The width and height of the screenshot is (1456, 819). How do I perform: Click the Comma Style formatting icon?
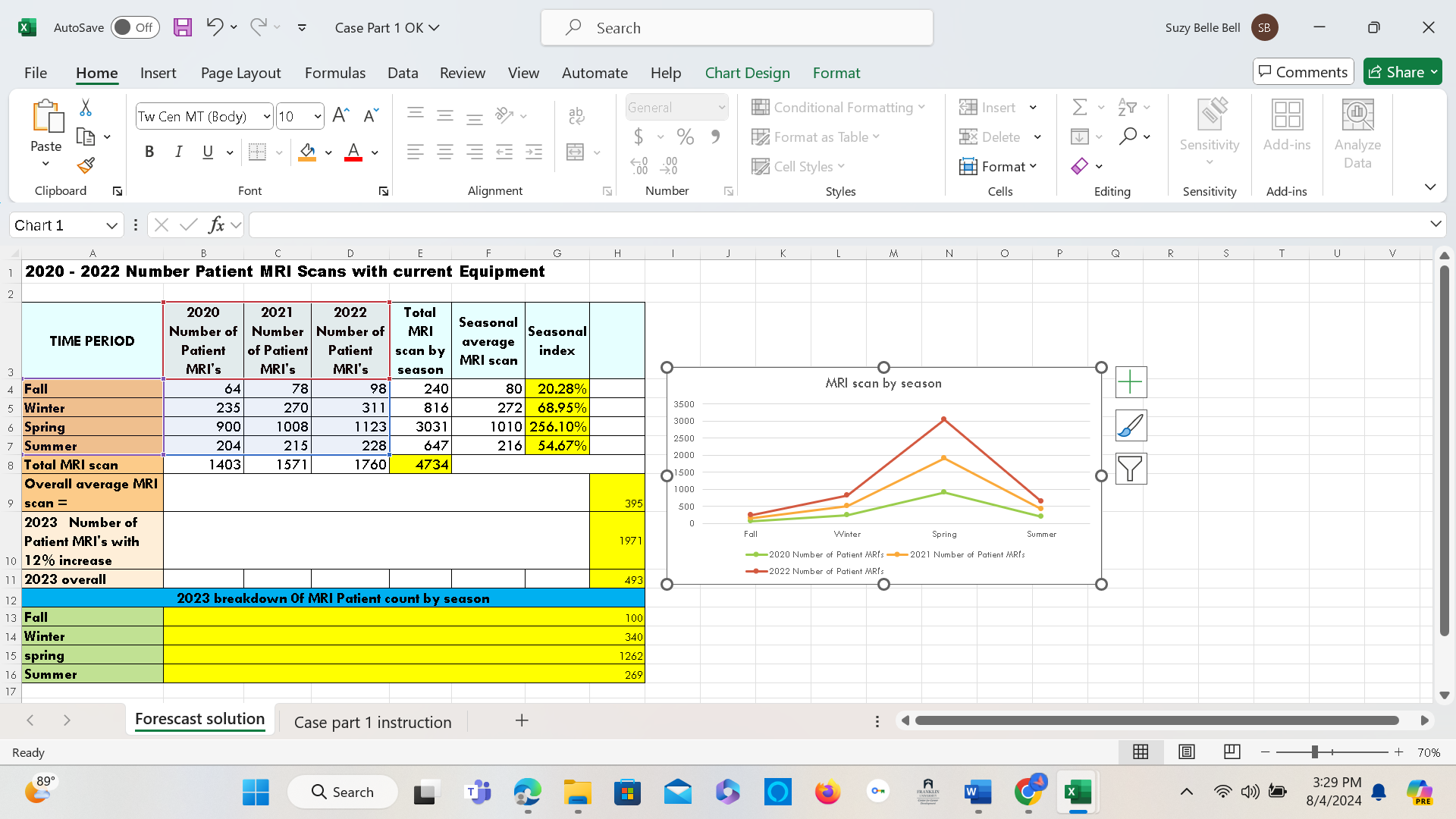(x=714, y=137)
